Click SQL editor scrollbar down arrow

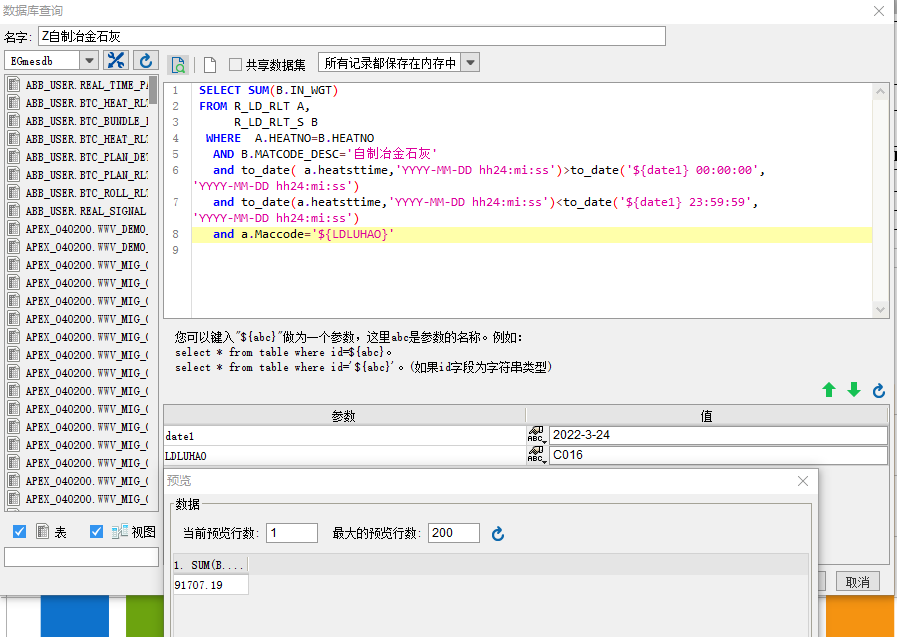tap(880, 310)
